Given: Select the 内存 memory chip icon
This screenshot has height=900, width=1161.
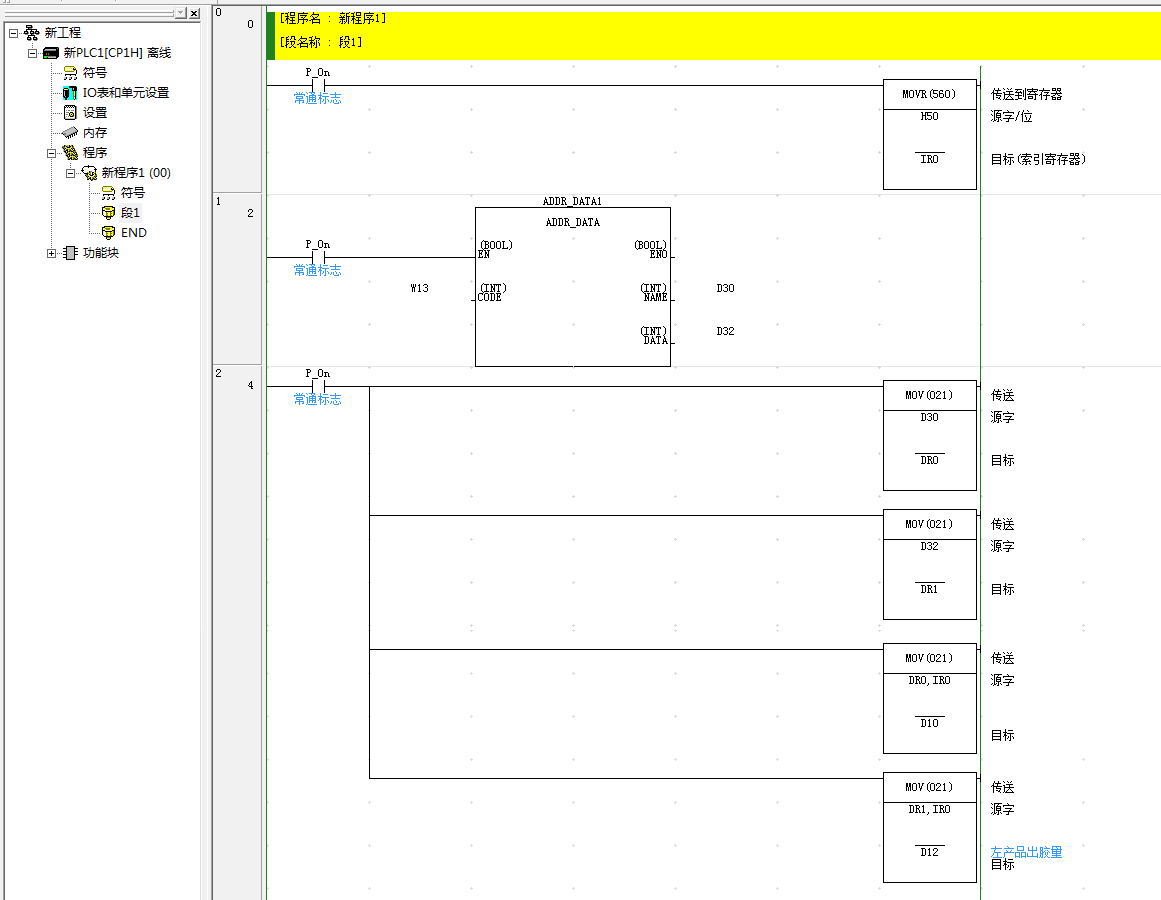Looking at the screenshot, I should coord(70,133).
